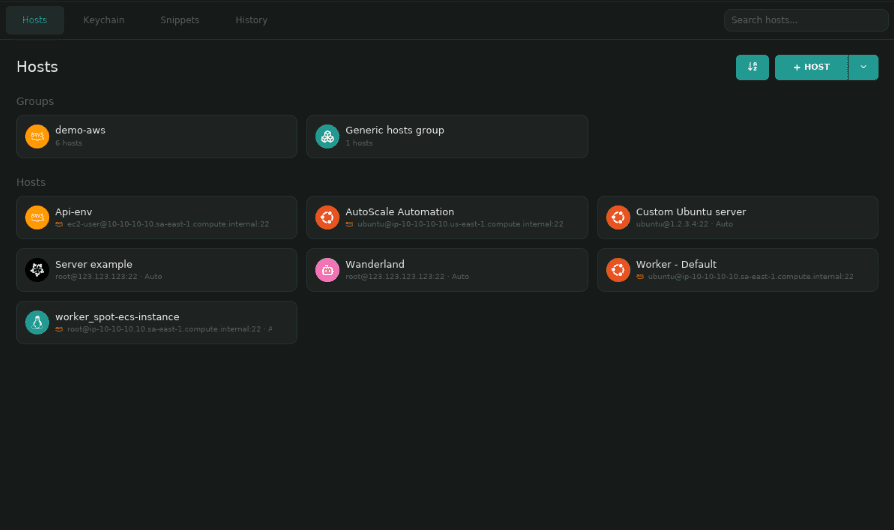Go to the History tab
Image resolution: width=894 pixels, height=530 pixels.
pyautogui.click(x=251, y=20)
